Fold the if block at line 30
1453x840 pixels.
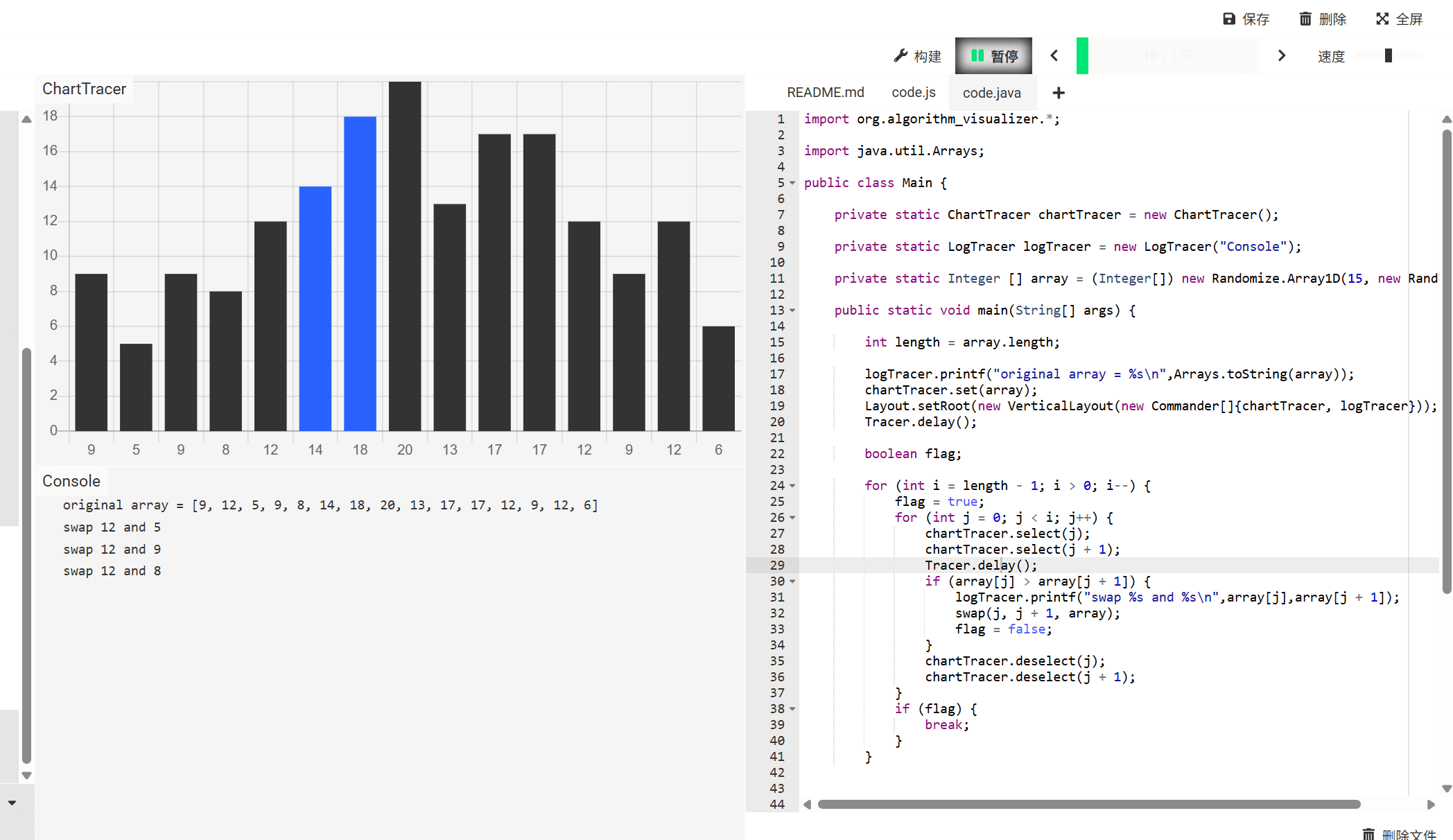792,581
